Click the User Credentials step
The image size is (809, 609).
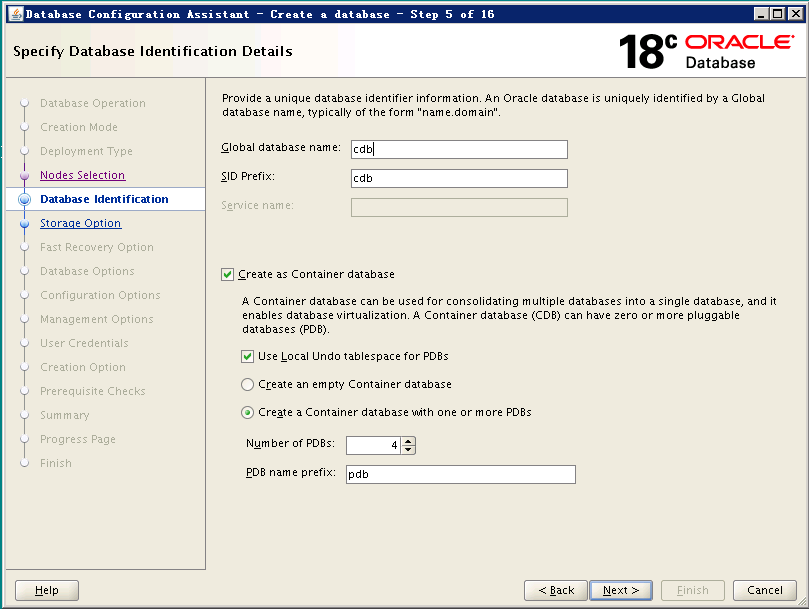84,343
